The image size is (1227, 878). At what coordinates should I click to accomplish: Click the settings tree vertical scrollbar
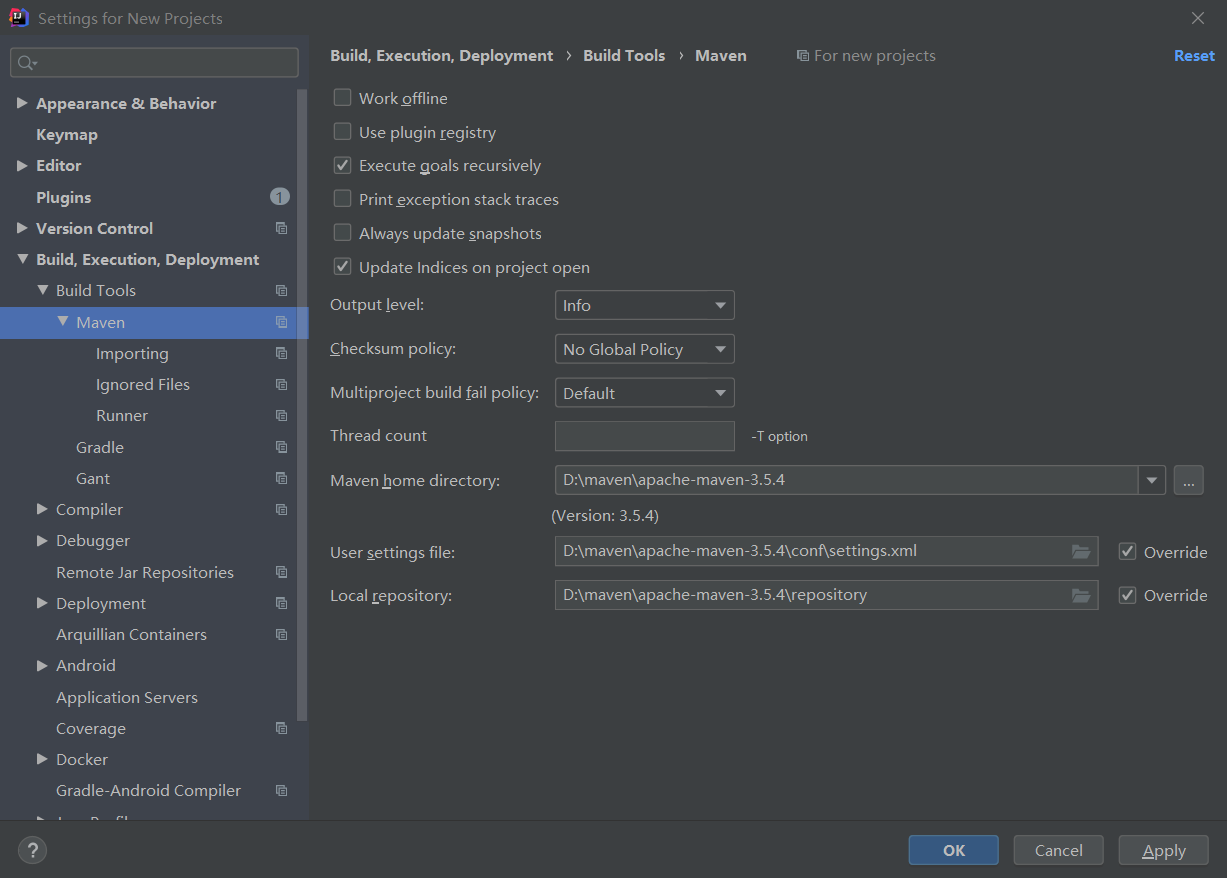303,405
